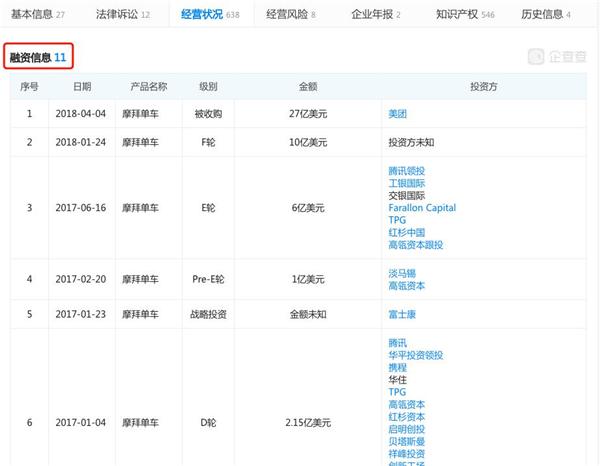Open the Farallon Capital link
The image size is (600, 466).
(x=422, y=208)
